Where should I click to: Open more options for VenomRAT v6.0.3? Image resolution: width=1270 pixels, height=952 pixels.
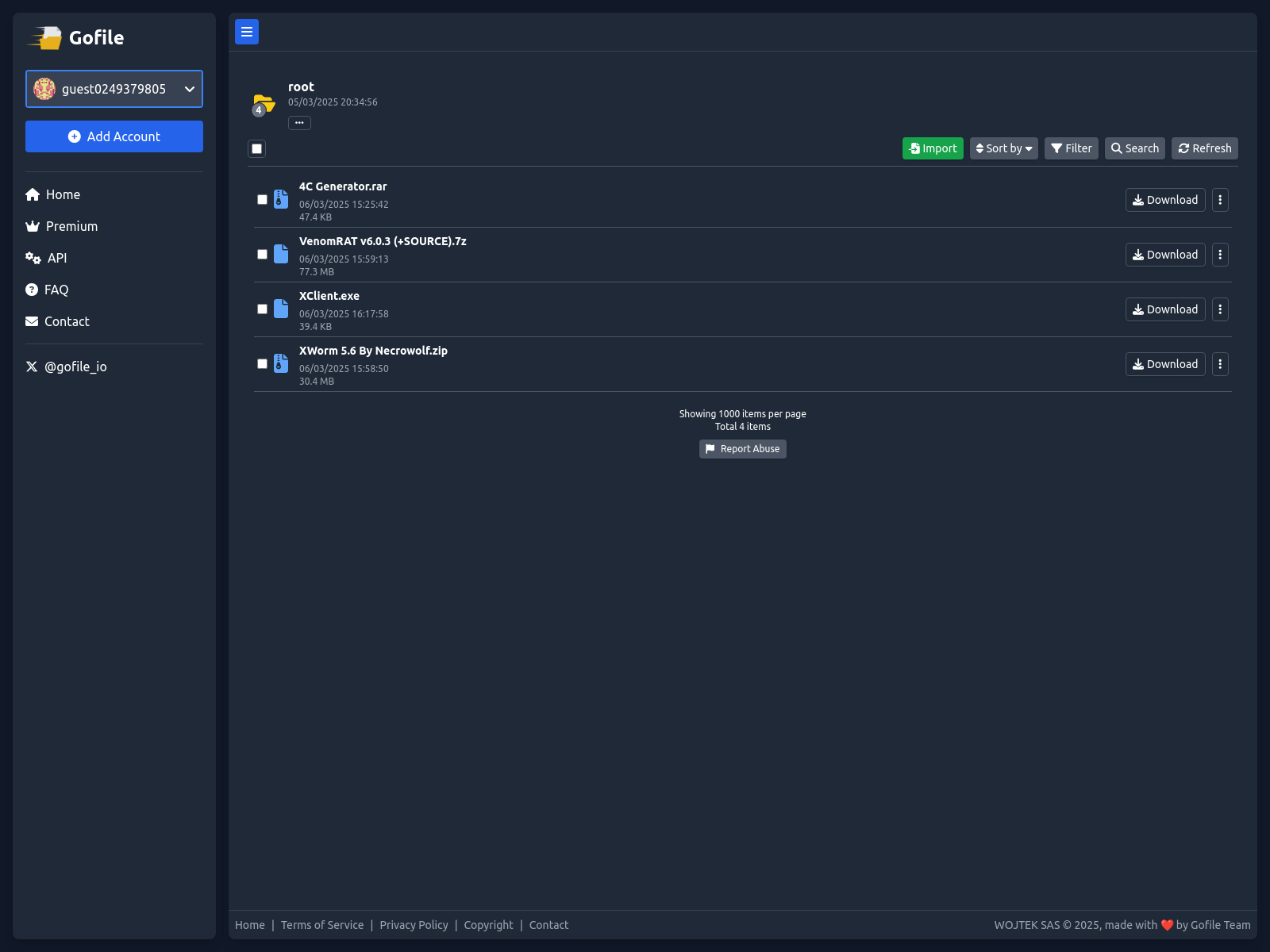coord(1220,255)
